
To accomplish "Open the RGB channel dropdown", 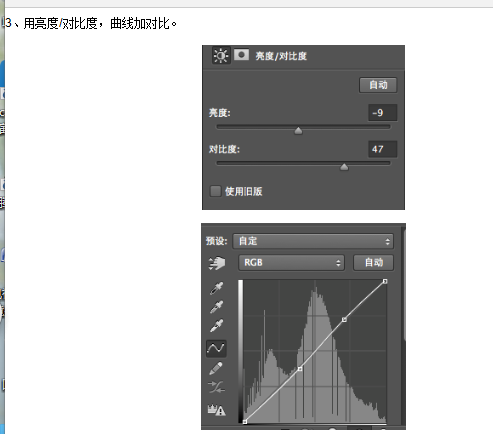I will point(291,263).
